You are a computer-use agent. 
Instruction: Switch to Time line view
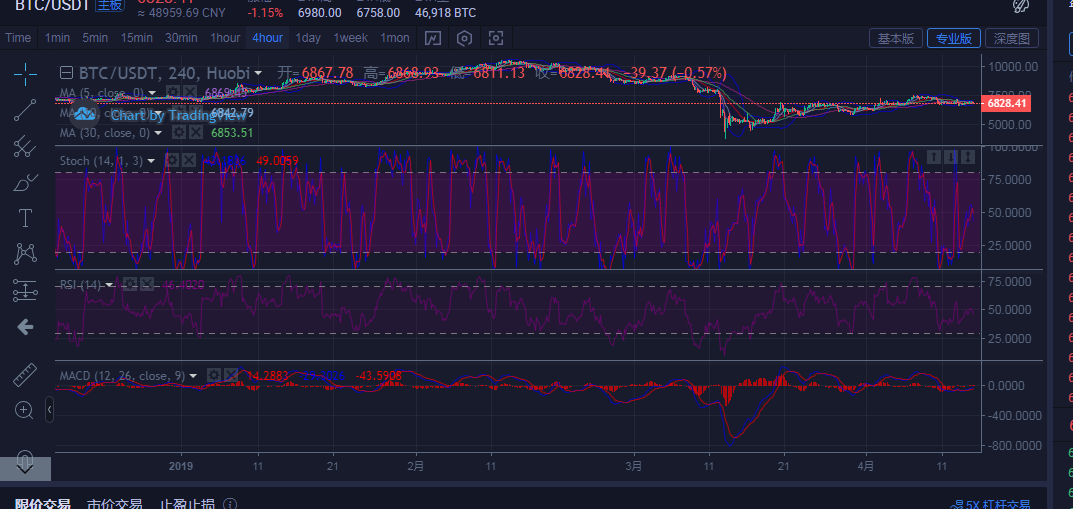click(18, 38)
